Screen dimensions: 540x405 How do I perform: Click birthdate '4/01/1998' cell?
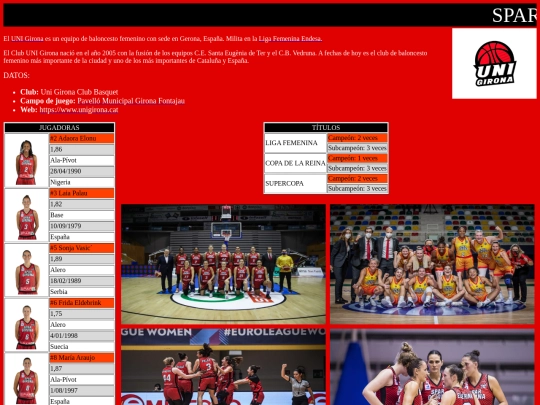click(82, 336)
